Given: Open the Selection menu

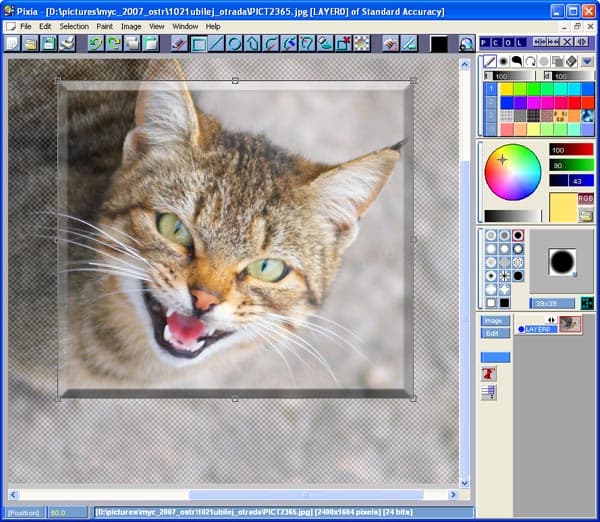Looking at the screenshot, I should click(73, 26).
